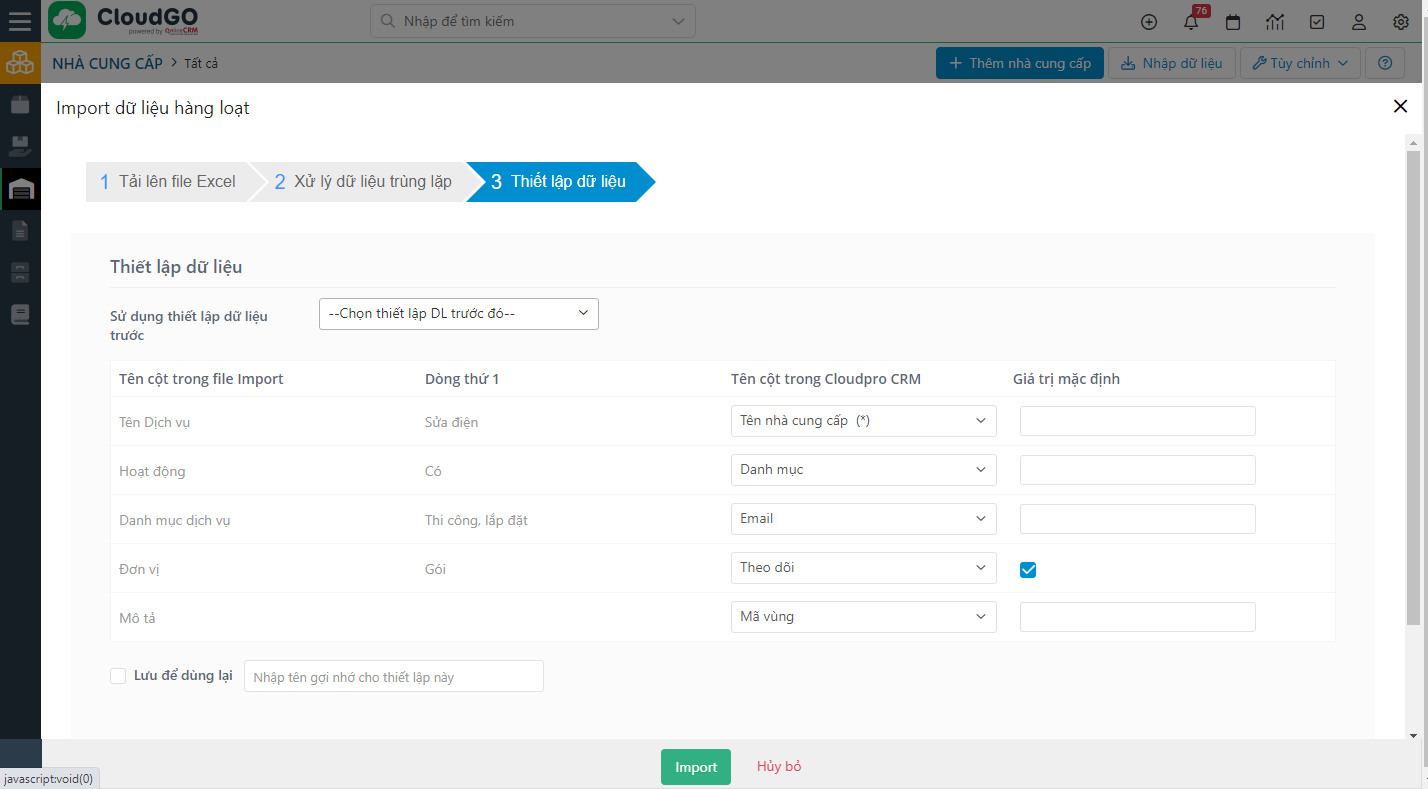Click the quick create plus icon
This screenshot has width=1428, height=789.
click(1149, 22)
